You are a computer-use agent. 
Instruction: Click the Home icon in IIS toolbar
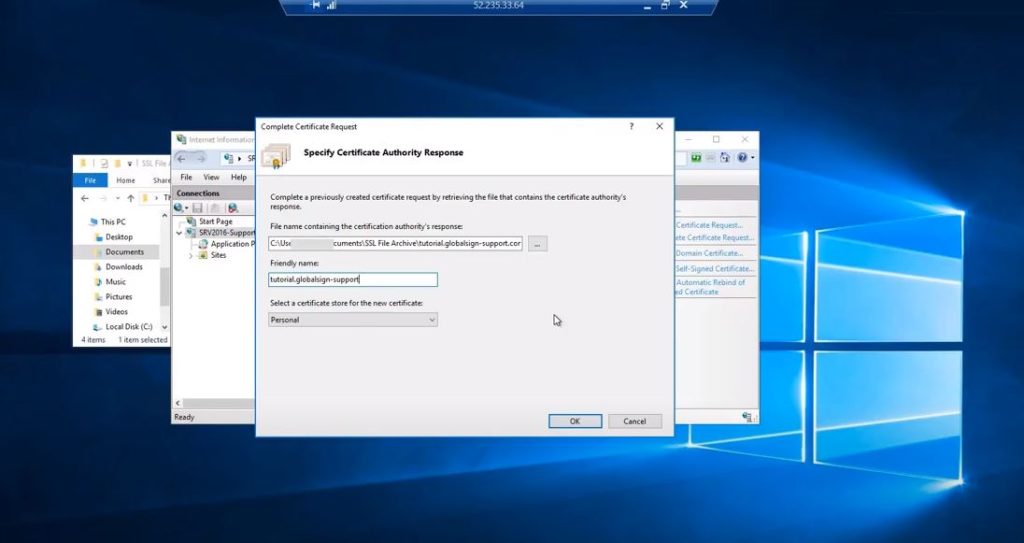[725, 158]
